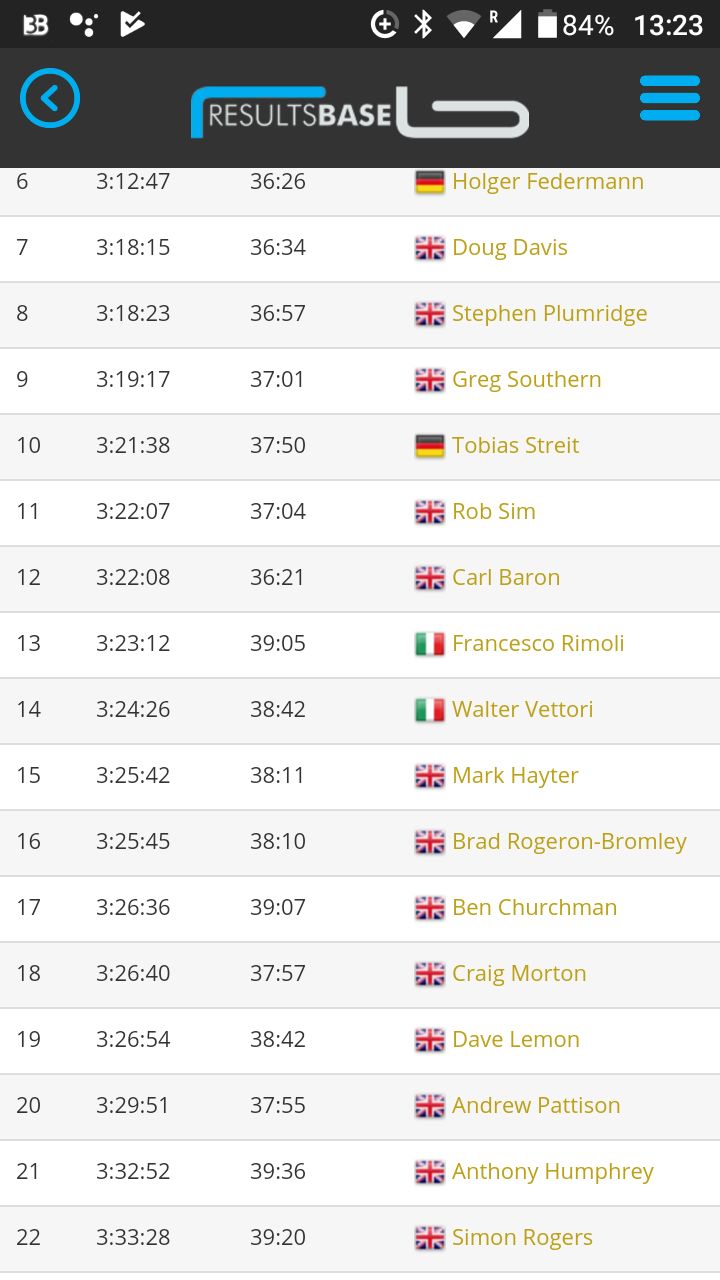The image size is (720, 1280).
Task: Open the hamburger menu
Action: click(670, 98)
